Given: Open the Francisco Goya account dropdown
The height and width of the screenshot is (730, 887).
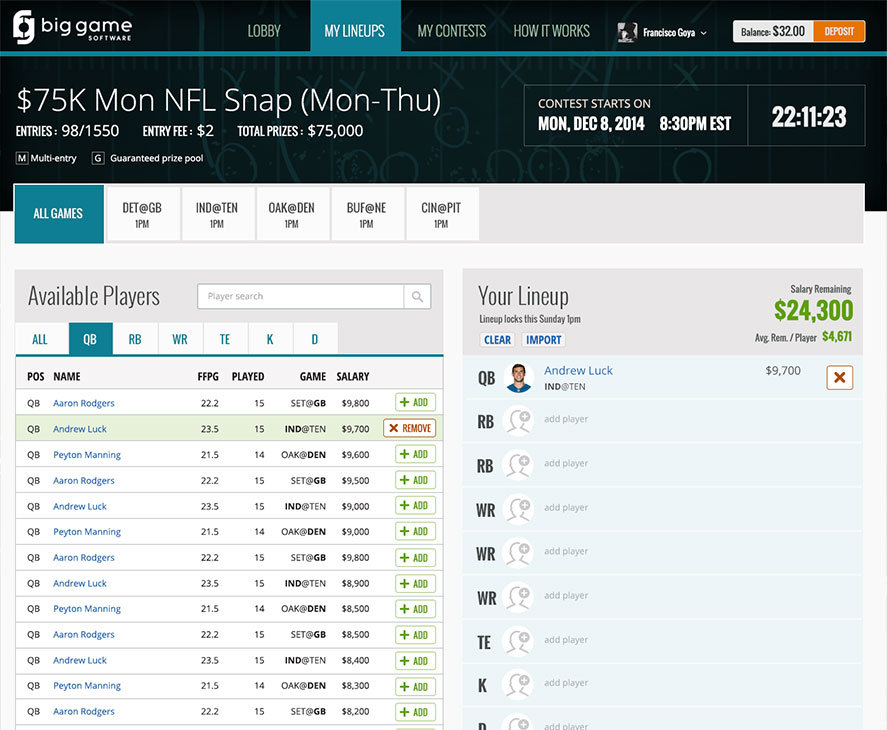Looking at the screenshot, I should (x=662, y=32).
